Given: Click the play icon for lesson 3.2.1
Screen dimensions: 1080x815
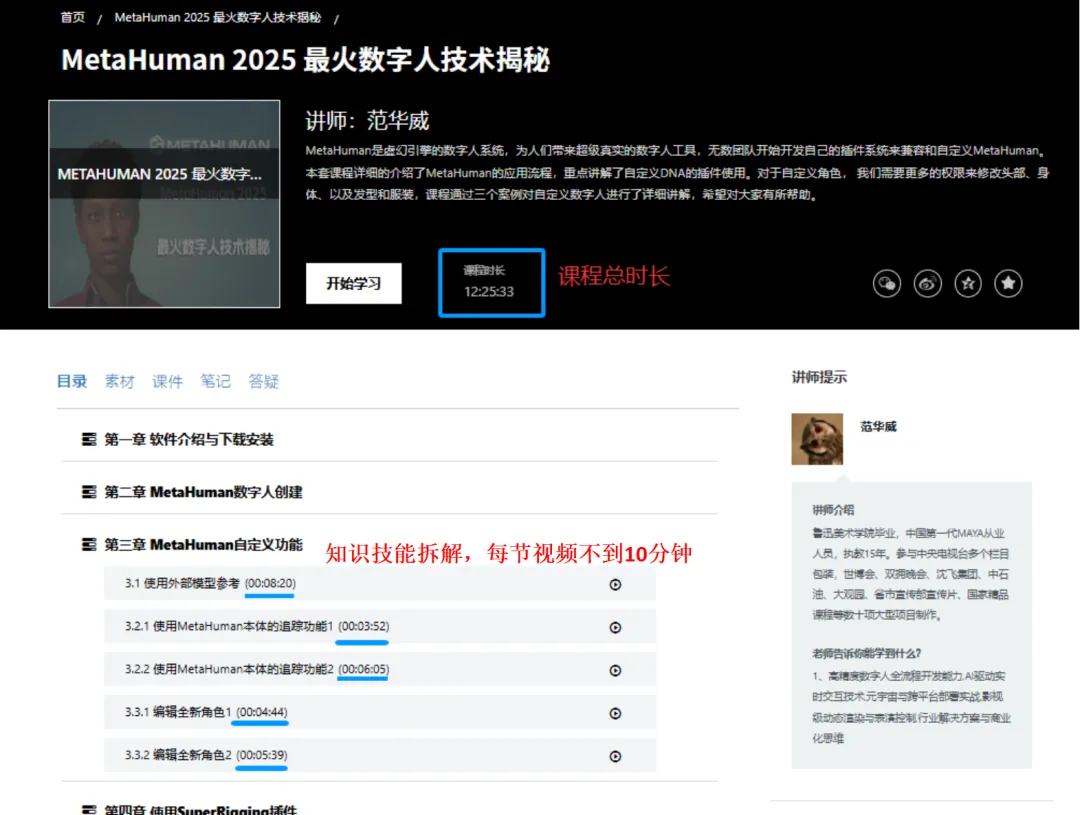Looking at the screenshot, I should point(615,628).
